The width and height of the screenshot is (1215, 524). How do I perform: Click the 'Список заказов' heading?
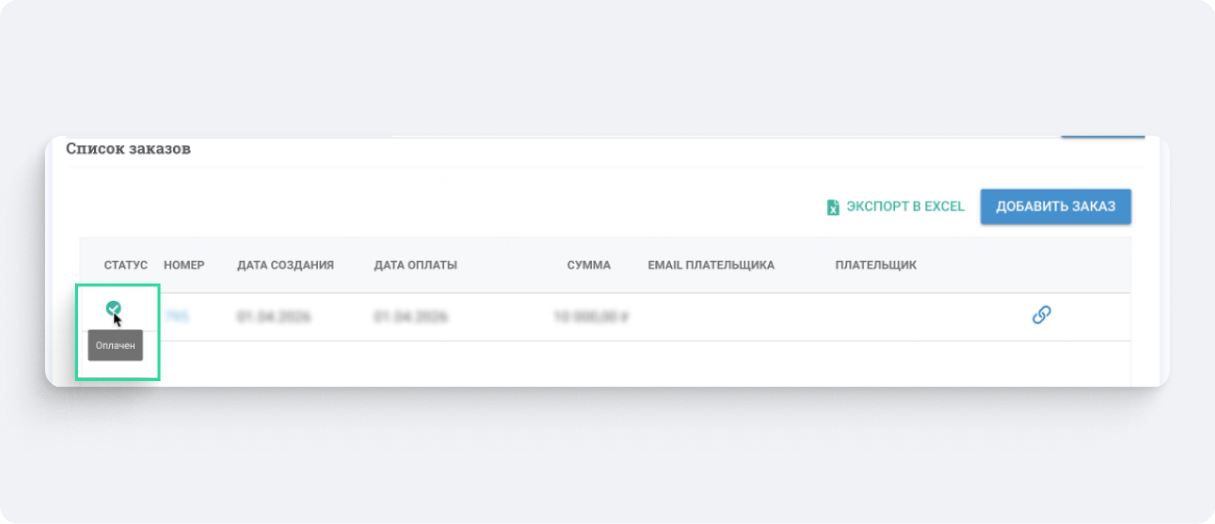[128, 149]
